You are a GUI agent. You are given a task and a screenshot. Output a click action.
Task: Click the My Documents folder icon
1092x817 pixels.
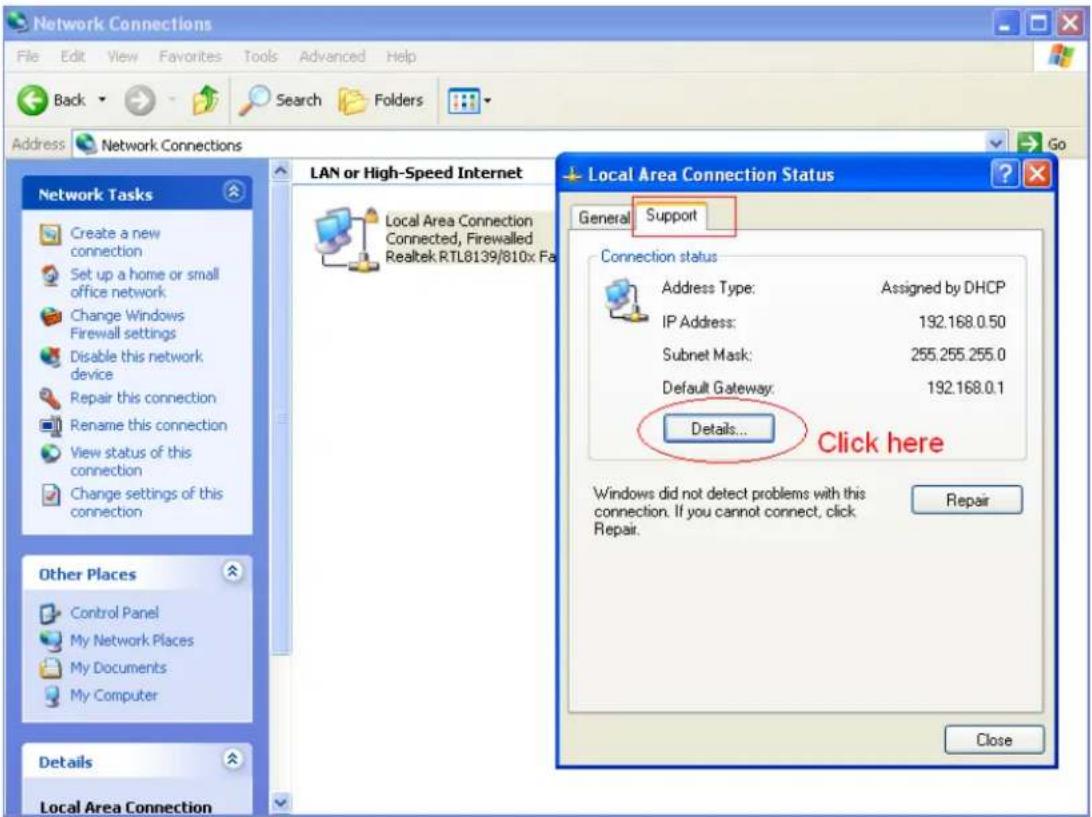point(50,668)
